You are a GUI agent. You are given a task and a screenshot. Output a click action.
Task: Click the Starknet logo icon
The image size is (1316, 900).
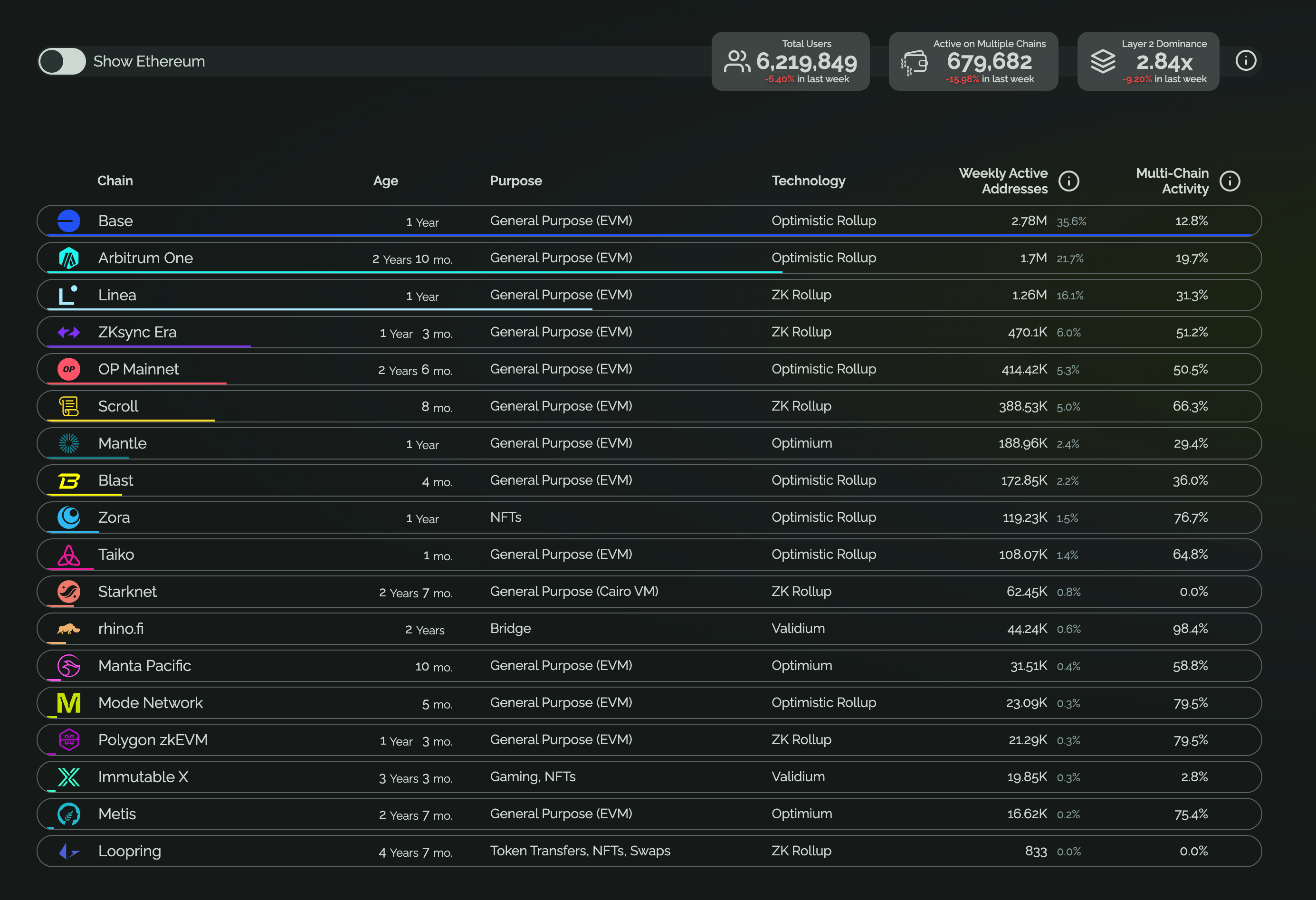(x=69, y=592)
